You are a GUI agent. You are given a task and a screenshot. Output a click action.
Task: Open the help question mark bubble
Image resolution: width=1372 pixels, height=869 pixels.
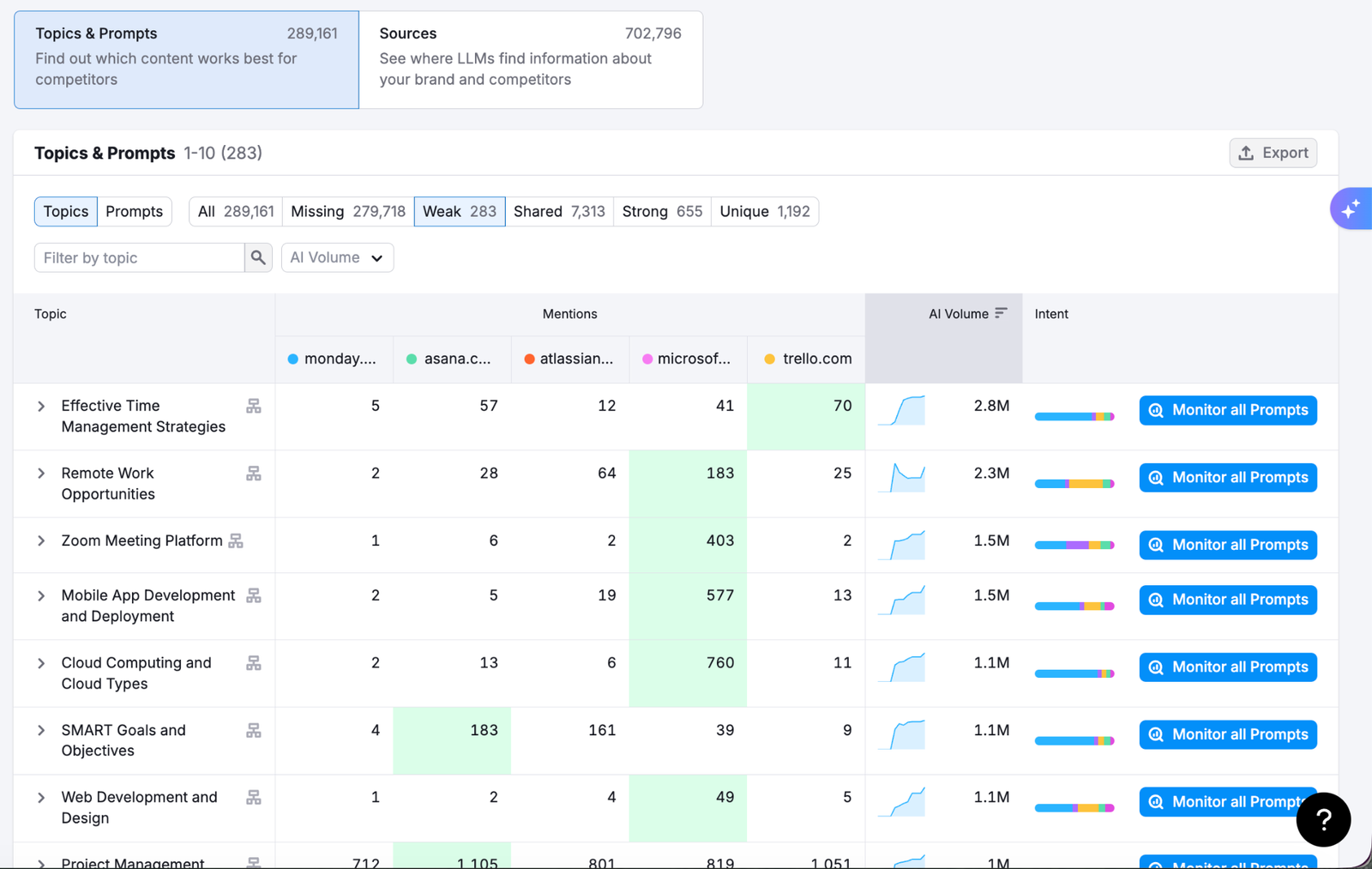(x=1323, y=820)
